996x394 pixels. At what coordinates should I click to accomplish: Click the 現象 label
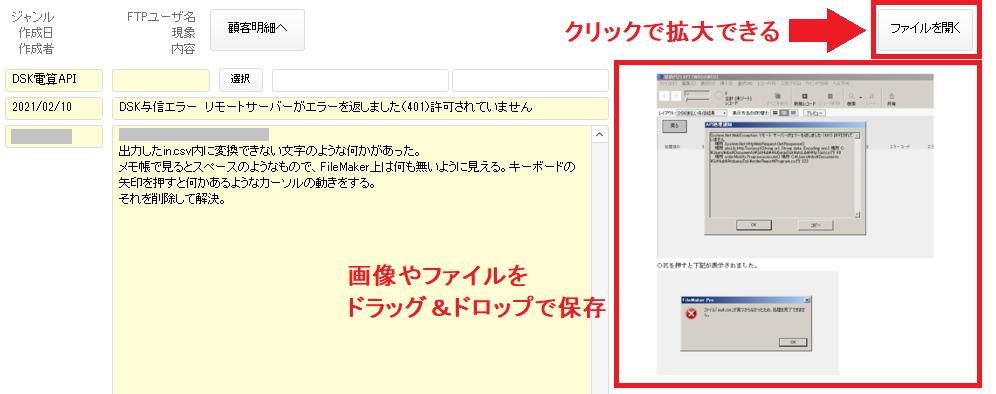point(183,33)
